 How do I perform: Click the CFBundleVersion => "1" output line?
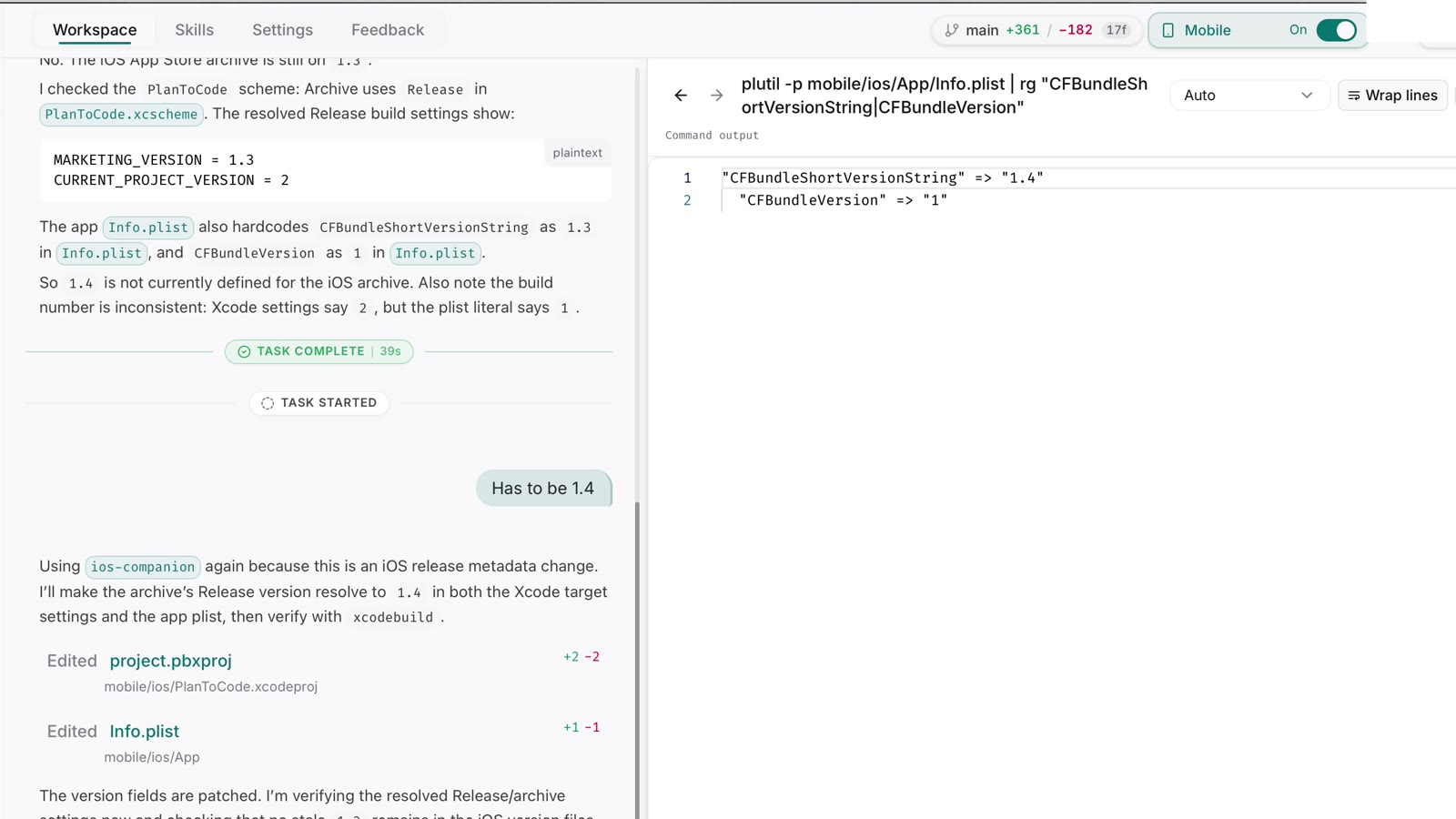click(x=844, y=200)
